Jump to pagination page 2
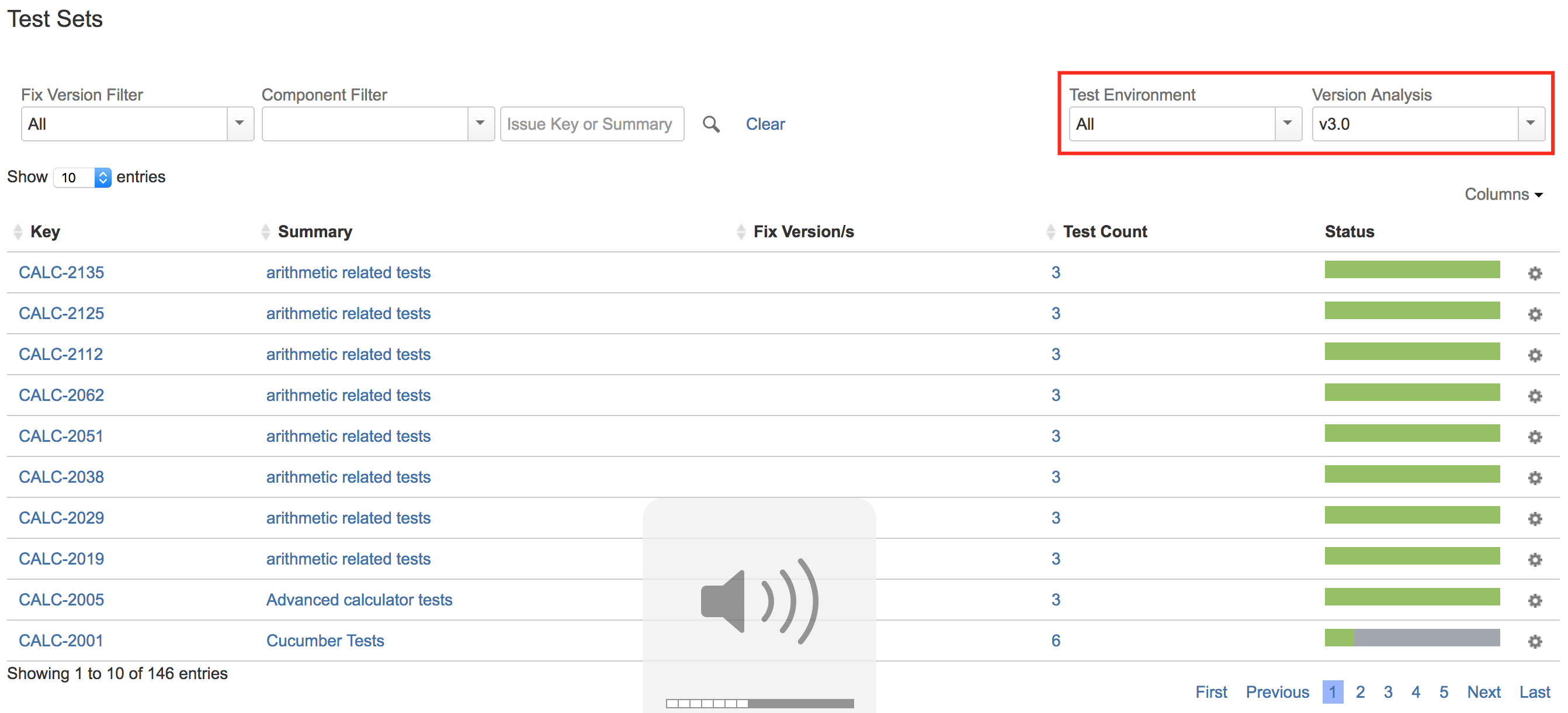1568x713 pixels. click(x=1360, y=693)
